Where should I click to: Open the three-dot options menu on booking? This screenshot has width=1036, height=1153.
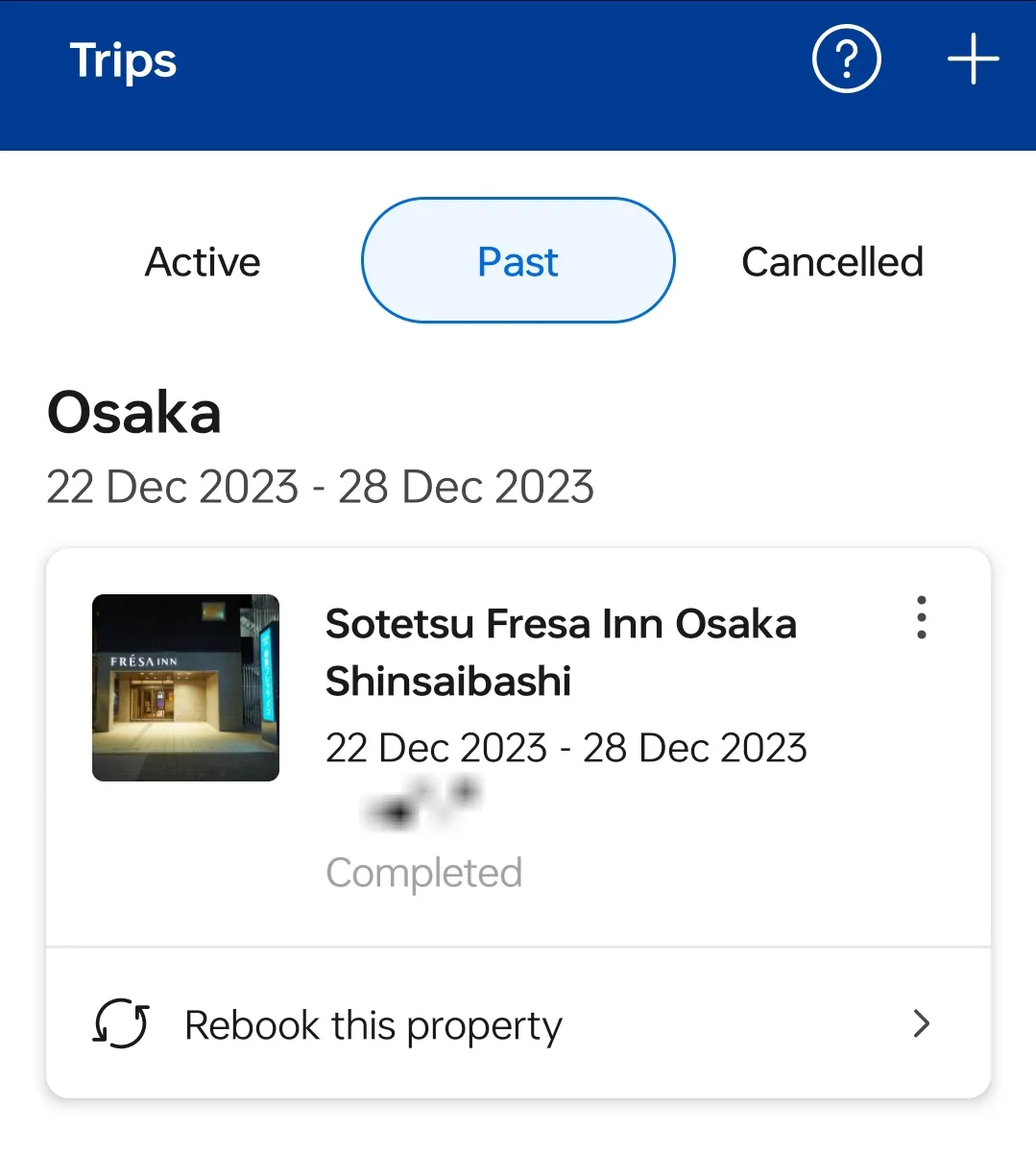(x=922, y=617)
